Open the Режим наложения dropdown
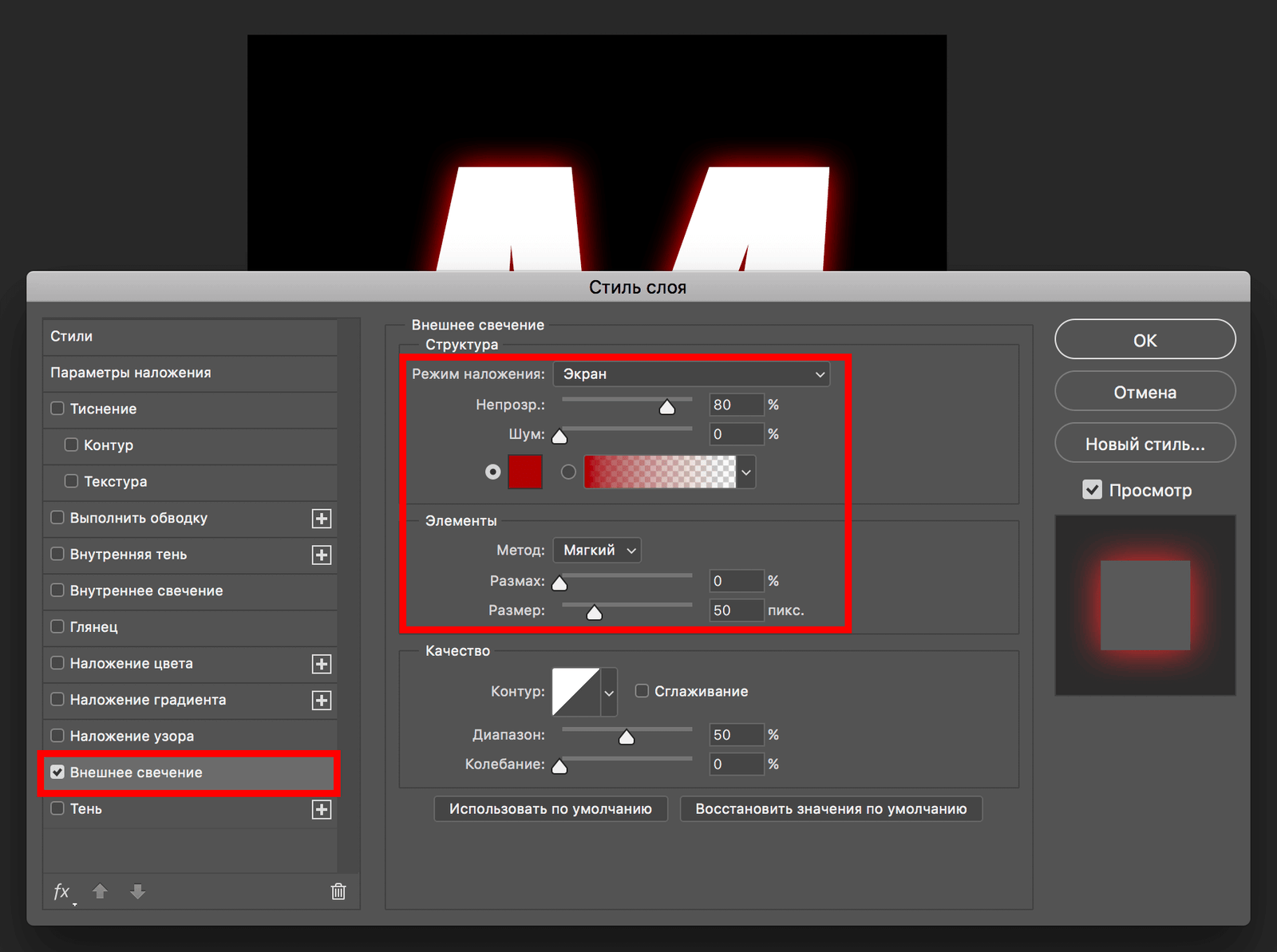This screenshot has height=952, width=1277. pyautogui.click(x=691, y=374)
